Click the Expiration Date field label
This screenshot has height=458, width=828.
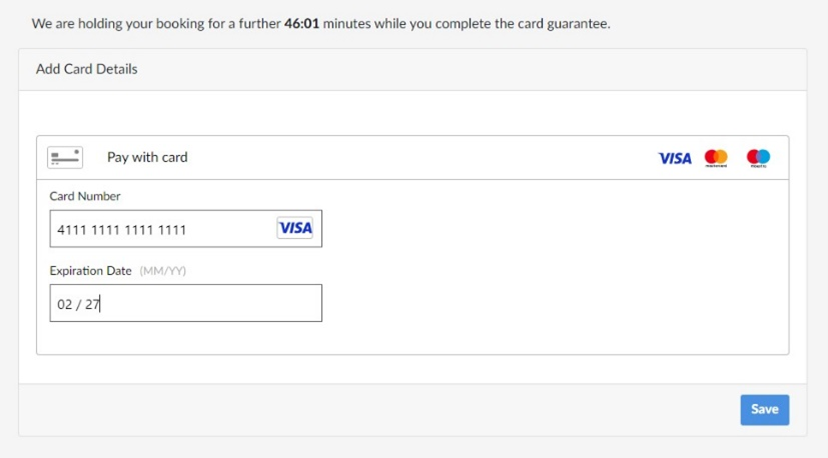pyautogui.click(x=91, y=271)
